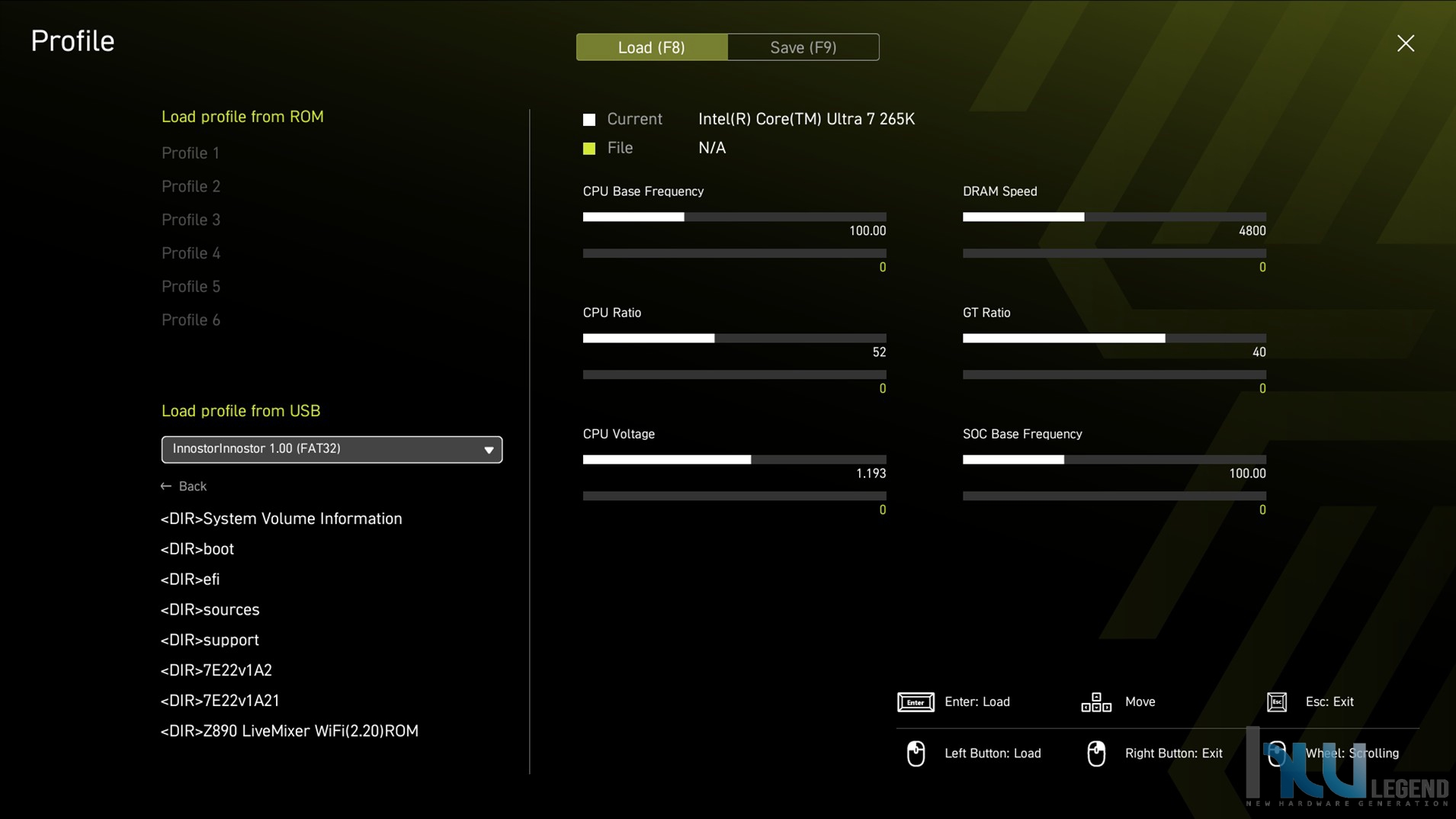
Task: Open the 7E22v1A21 directory
Action: (x=220, y=701)
